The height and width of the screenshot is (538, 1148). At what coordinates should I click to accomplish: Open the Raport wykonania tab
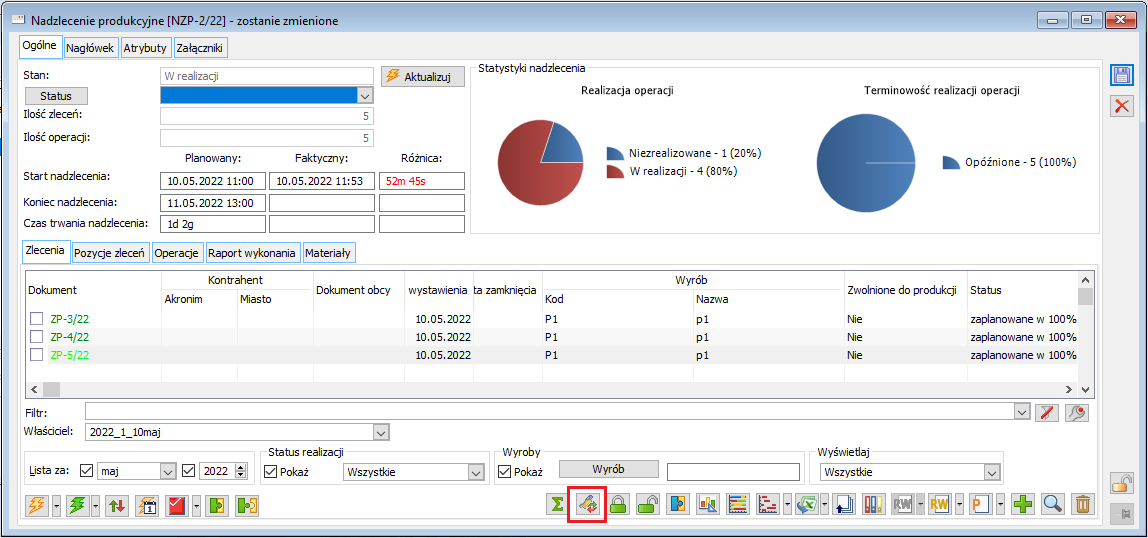point(253,253)
